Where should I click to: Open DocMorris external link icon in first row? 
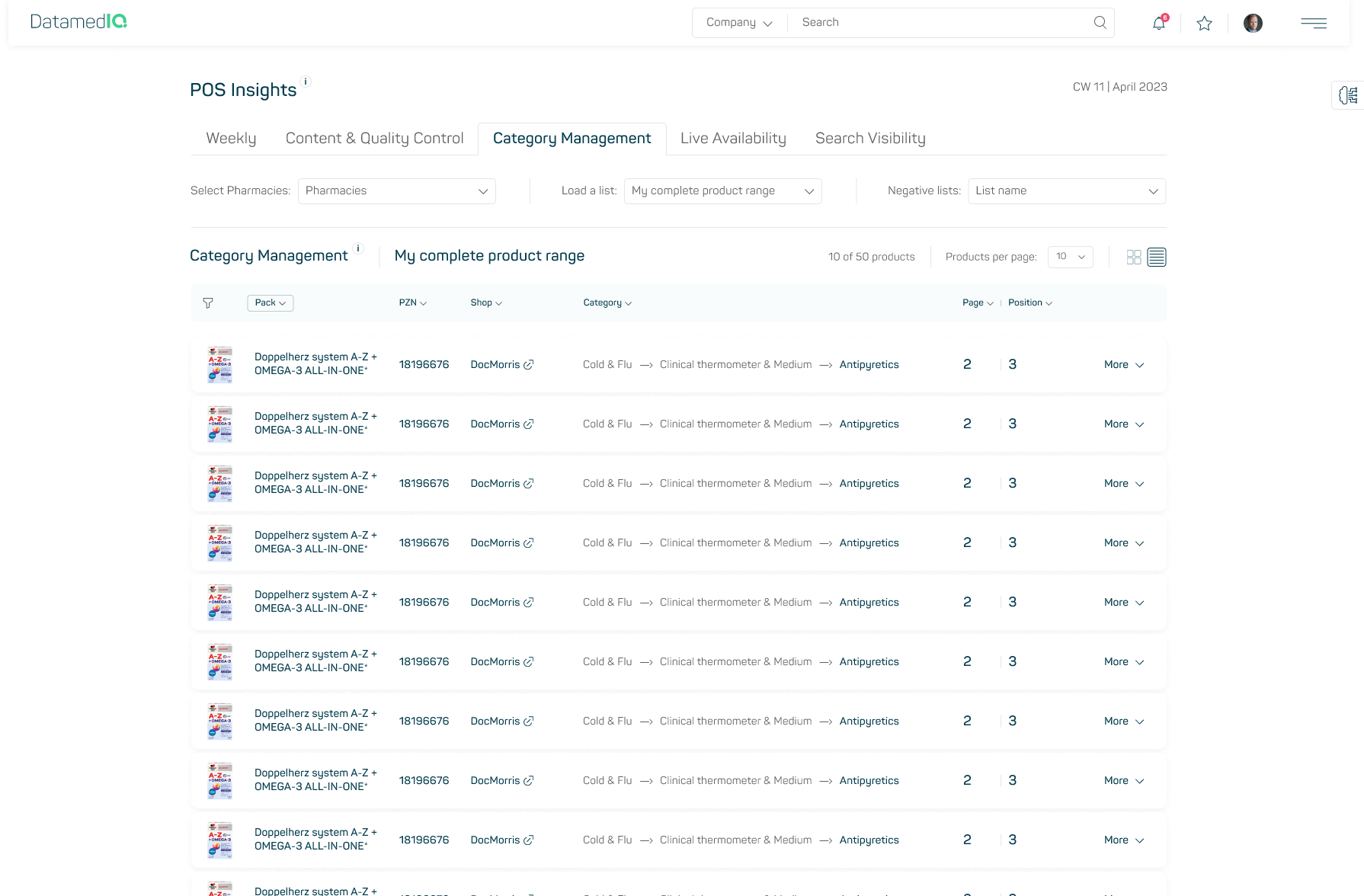(x=529, y=365)
